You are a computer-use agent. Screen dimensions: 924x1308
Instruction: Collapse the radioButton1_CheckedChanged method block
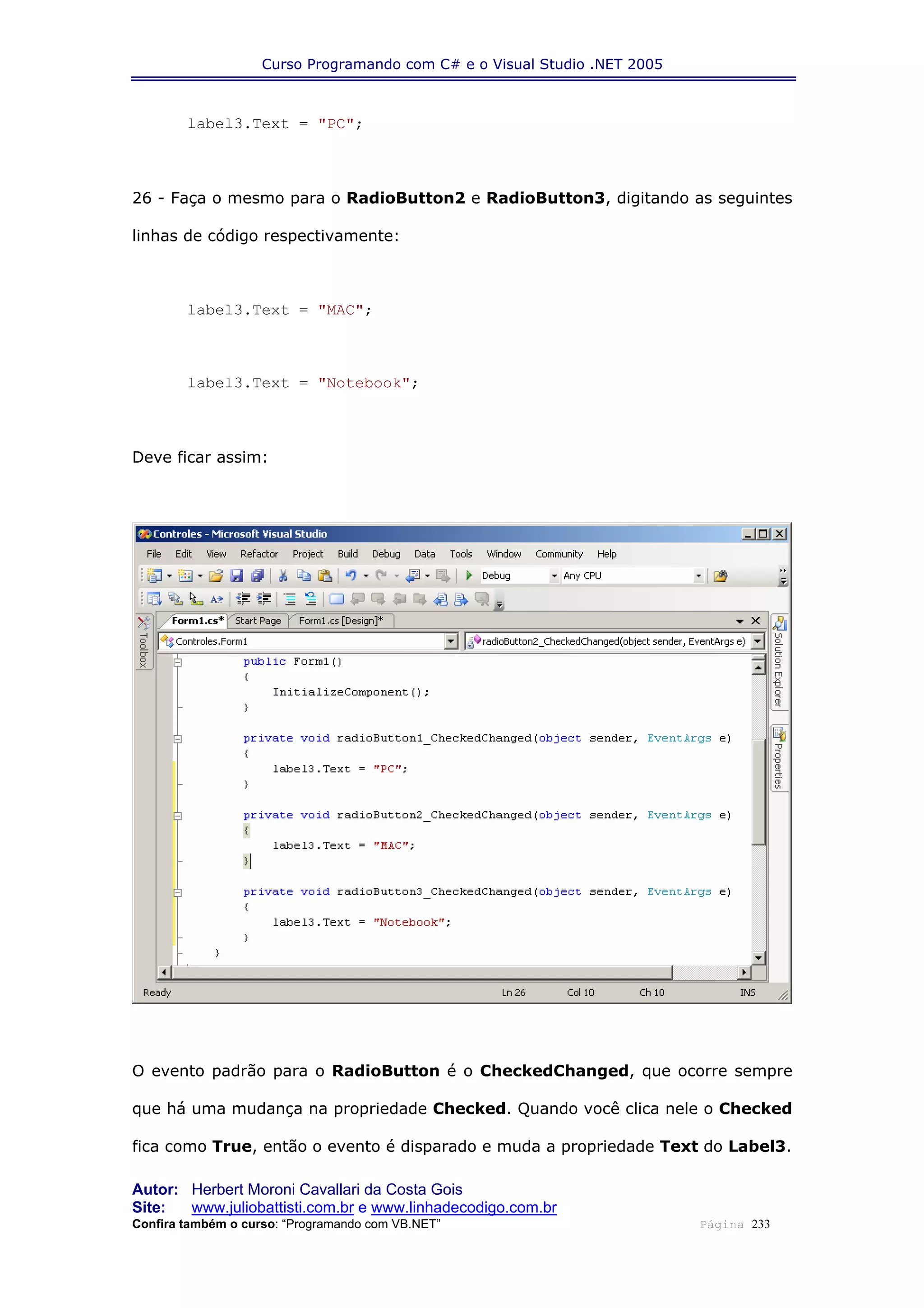(x=178, y=739)
